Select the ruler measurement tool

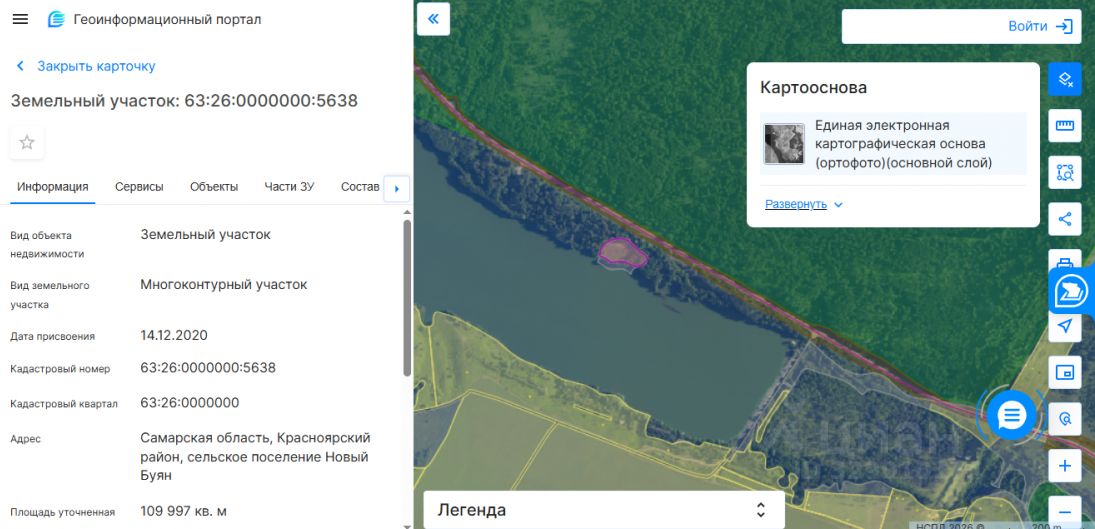pyautogui.click(x=1065, y=126)
